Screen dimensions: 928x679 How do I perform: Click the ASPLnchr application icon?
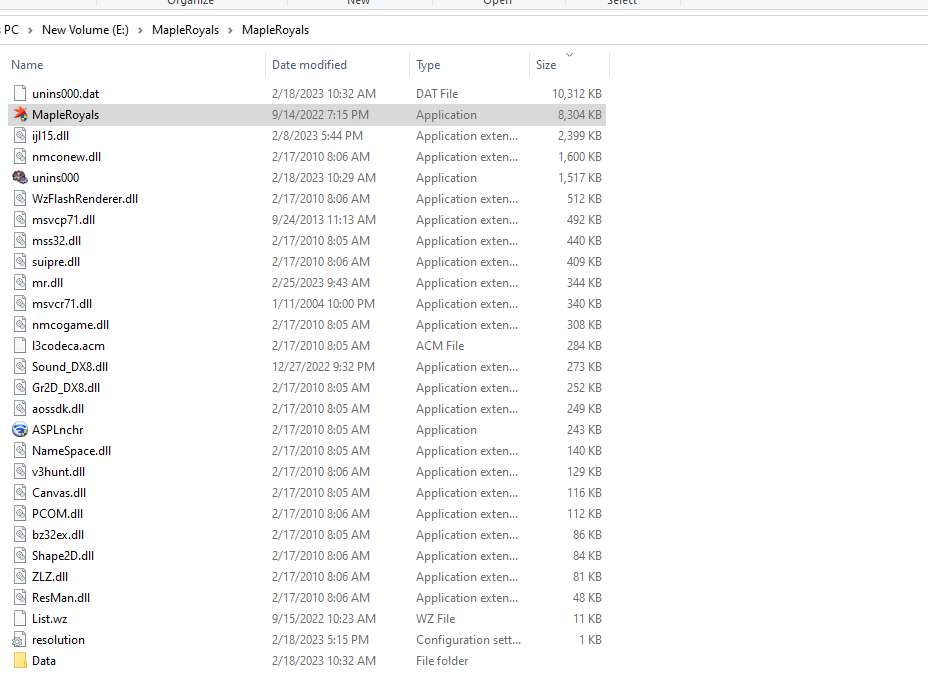click(x=20, y=430)
